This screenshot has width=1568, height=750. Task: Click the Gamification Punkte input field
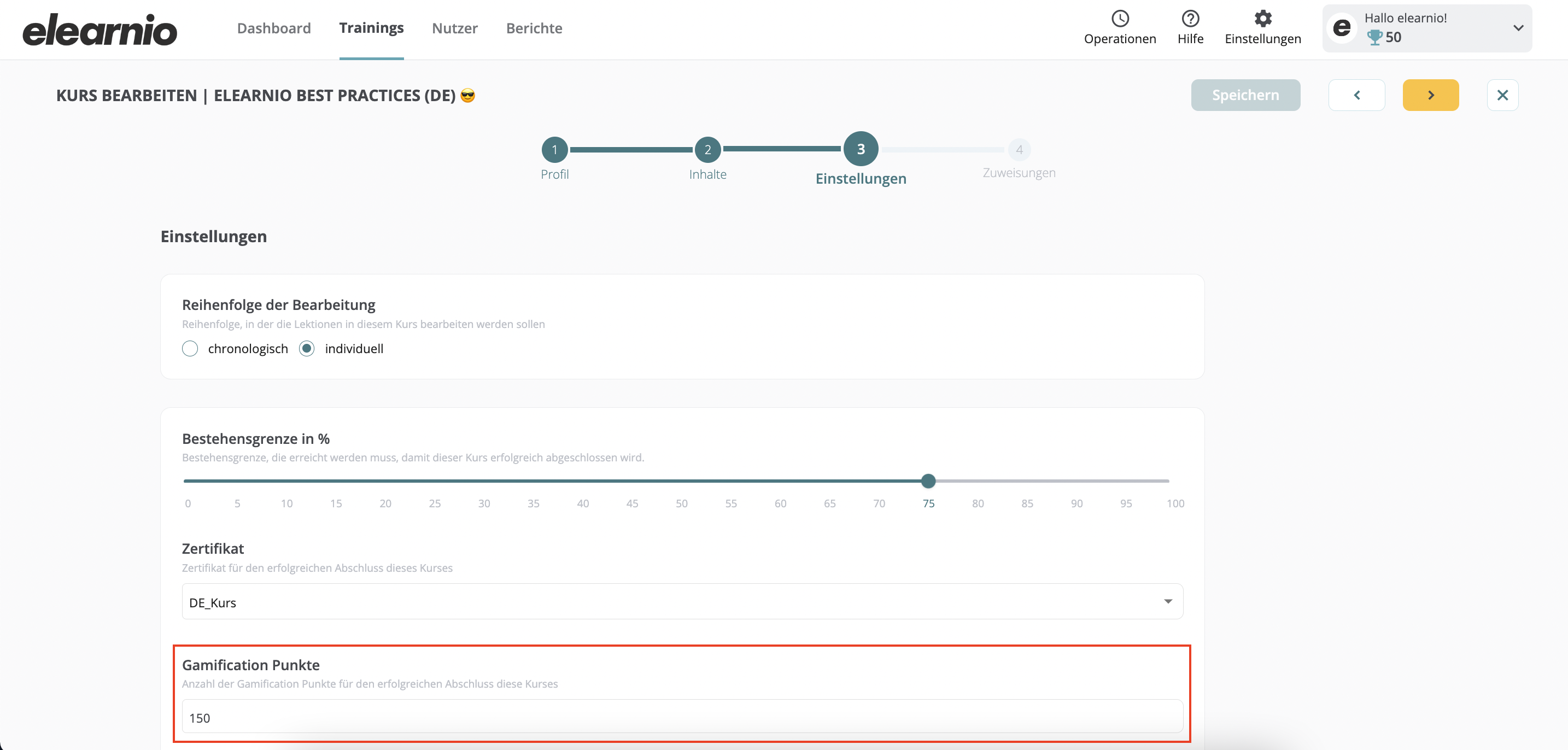(x=682, y=717)
